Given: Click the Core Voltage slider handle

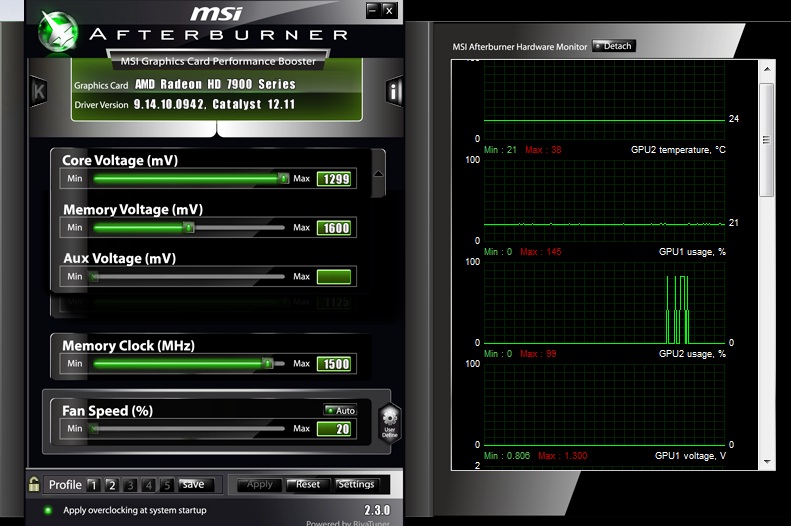Looking at the screenshot, I should 284,179.
